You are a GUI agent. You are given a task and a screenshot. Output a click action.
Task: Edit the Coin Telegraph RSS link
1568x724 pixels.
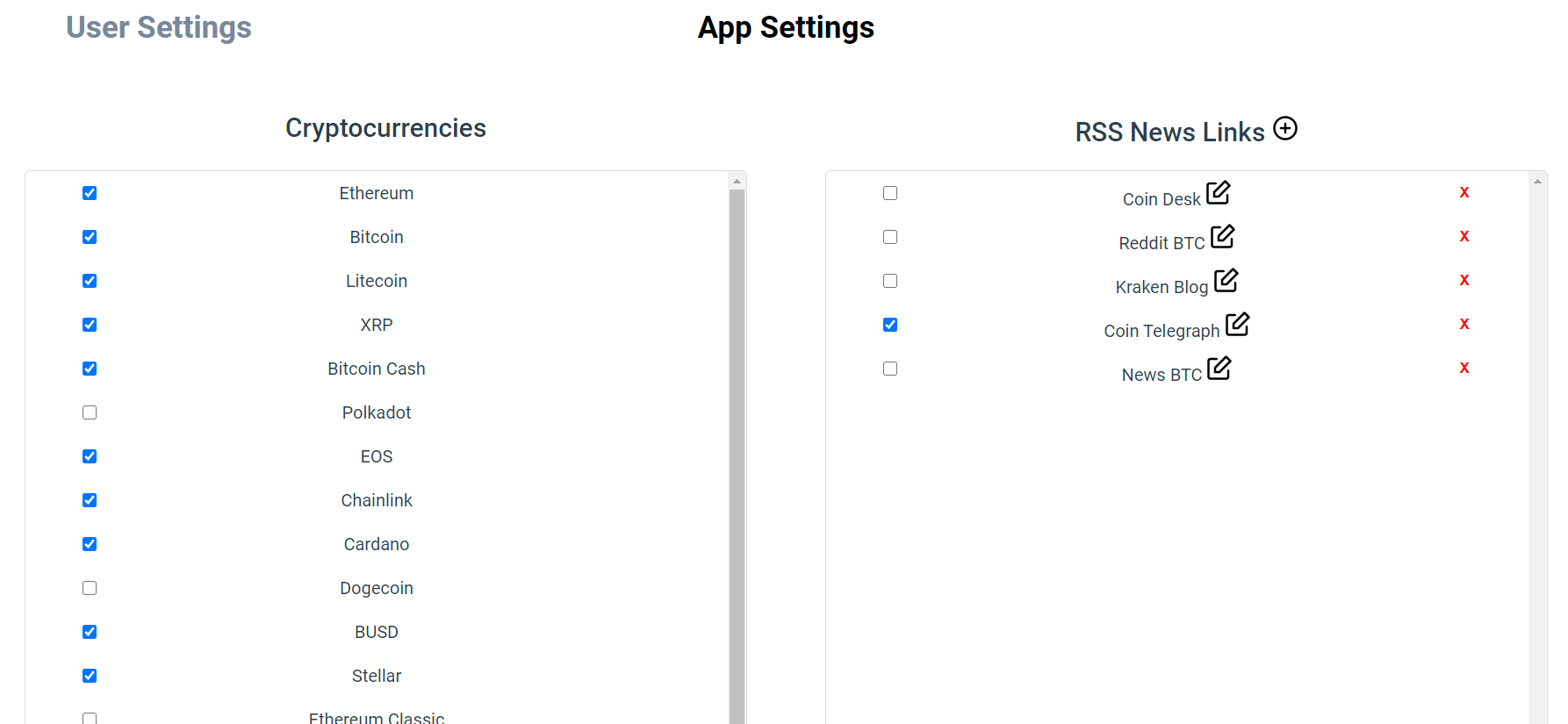1238,324
